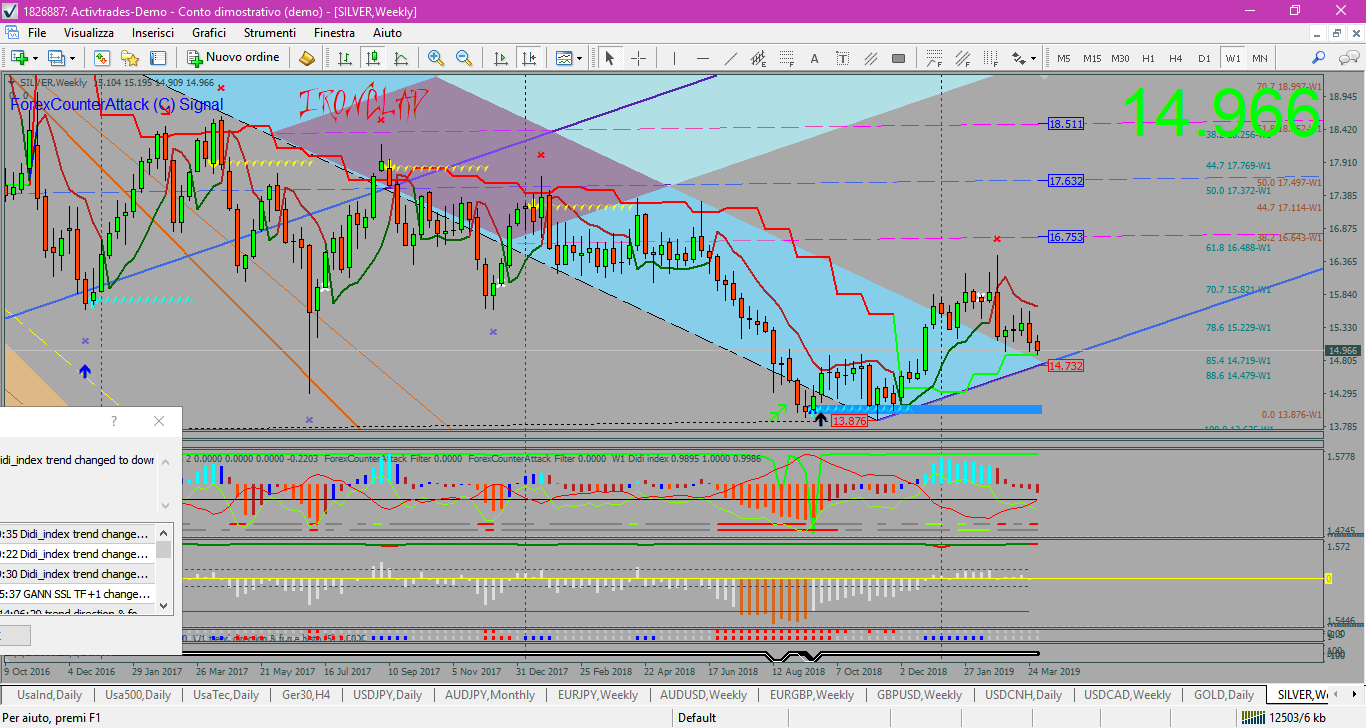Screen dimensions: 1366x728
Task: Open the Grafici menu
Action: pyautogui.click(x=209, y=33)
